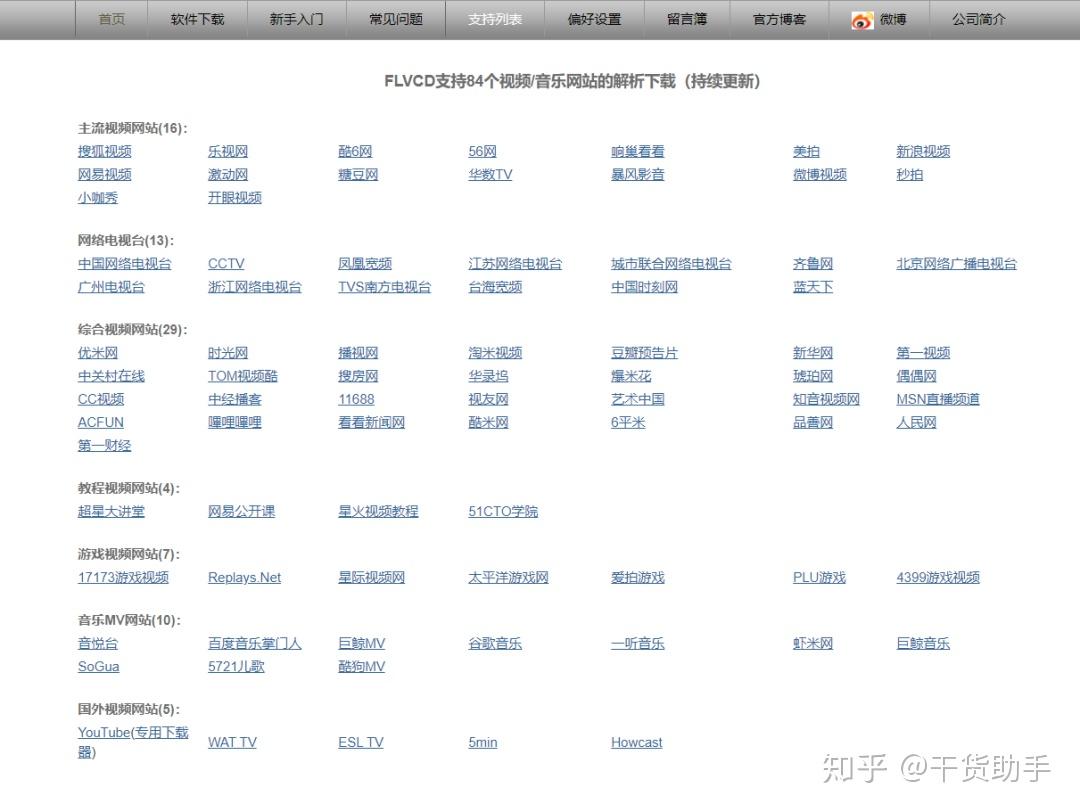Open the 搜狐视频 link

[x=104, y=152]
